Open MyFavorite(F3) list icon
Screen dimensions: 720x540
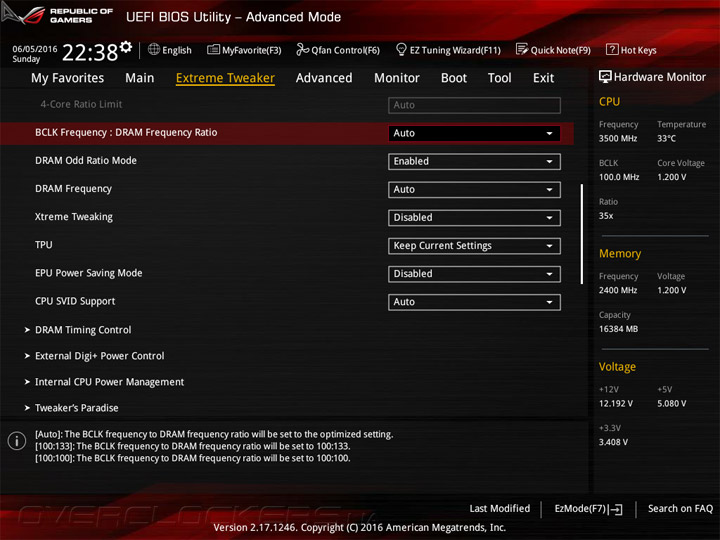click(x=213, y=49)
